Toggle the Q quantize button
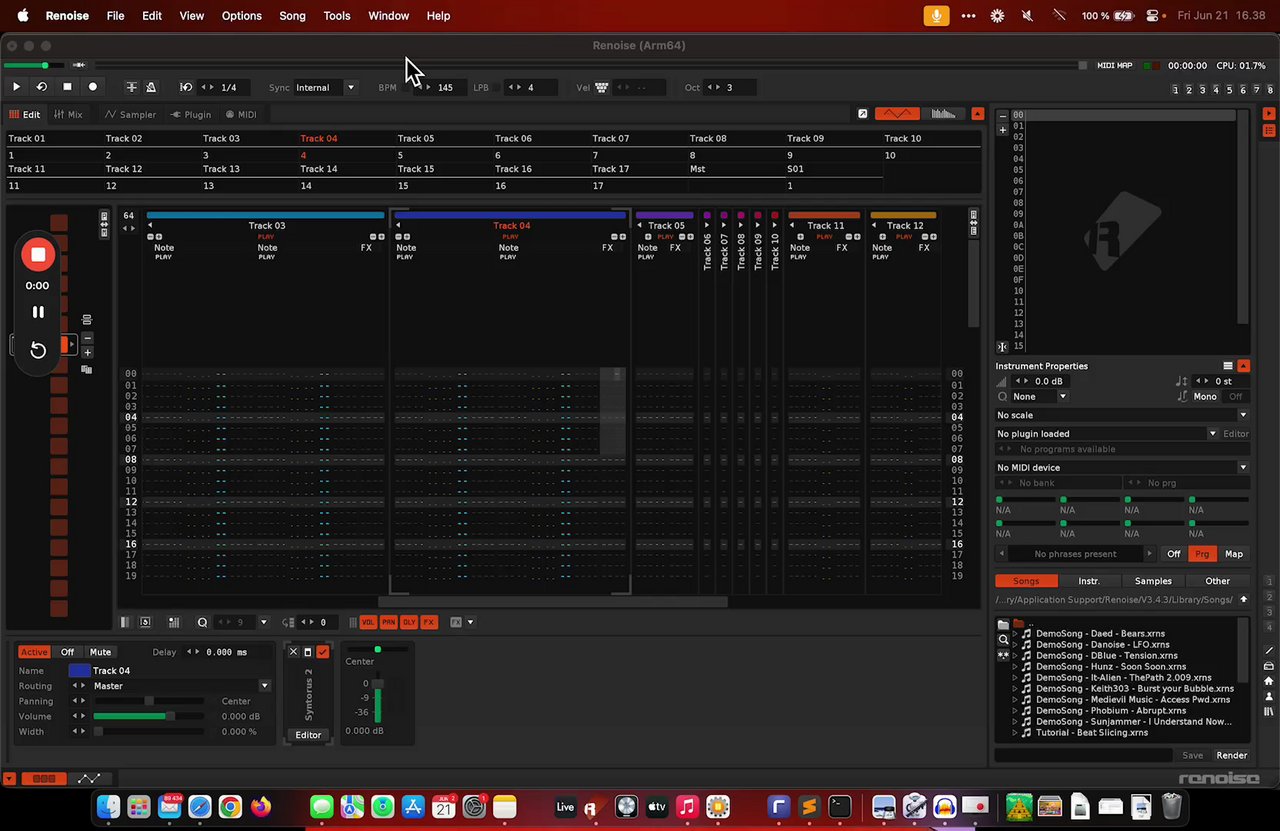Viewport: 1280px width, 831px height. pyautogui.click(x=202, y=622)
